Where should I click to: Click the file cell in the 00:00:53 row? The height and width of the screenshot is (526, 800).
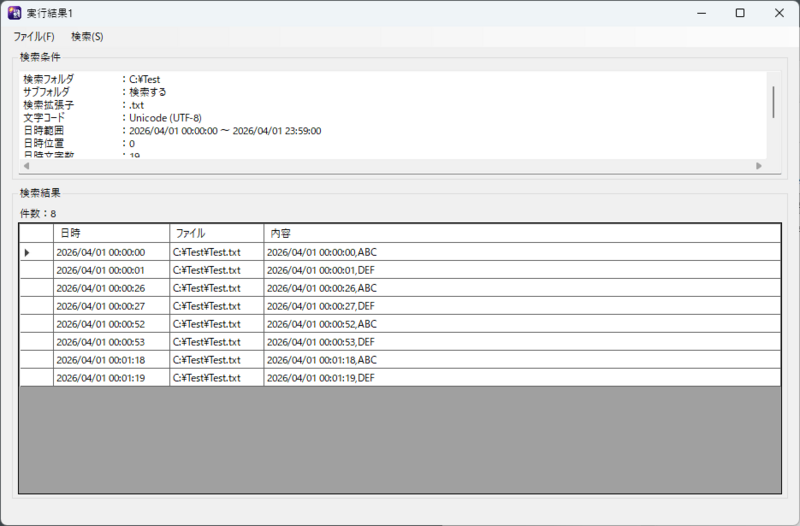(216, 342)
